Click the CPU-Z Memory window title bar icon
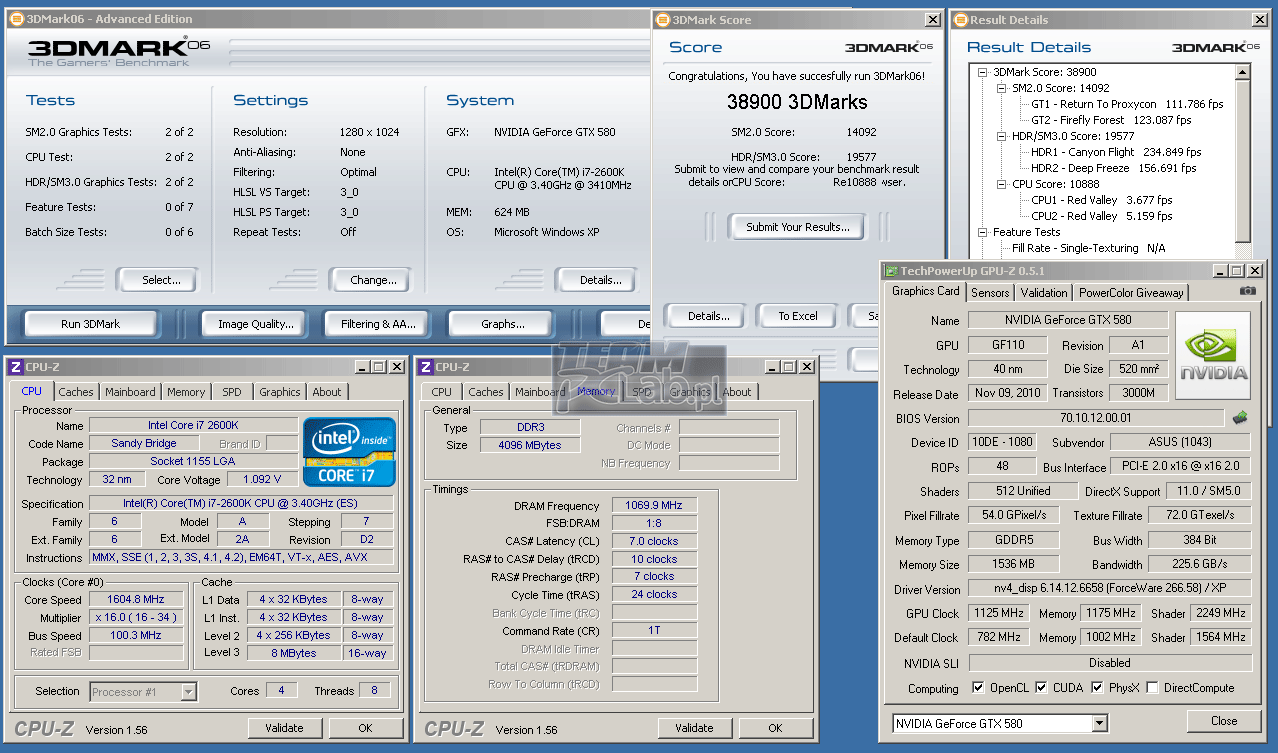The image size is (1278, 753). 425,367
